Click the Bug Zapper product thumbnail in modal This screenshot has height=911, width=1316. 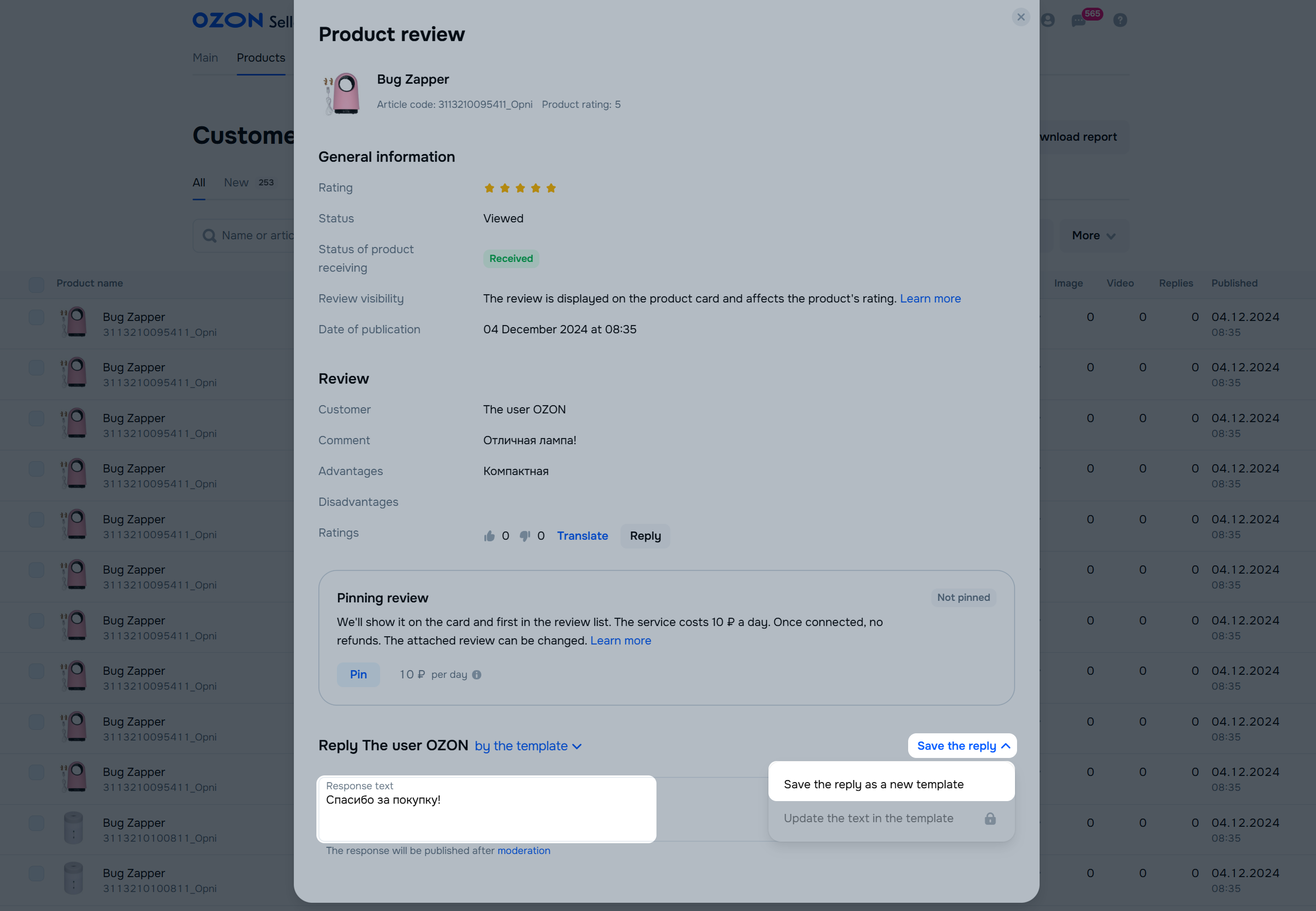[342, 93]
